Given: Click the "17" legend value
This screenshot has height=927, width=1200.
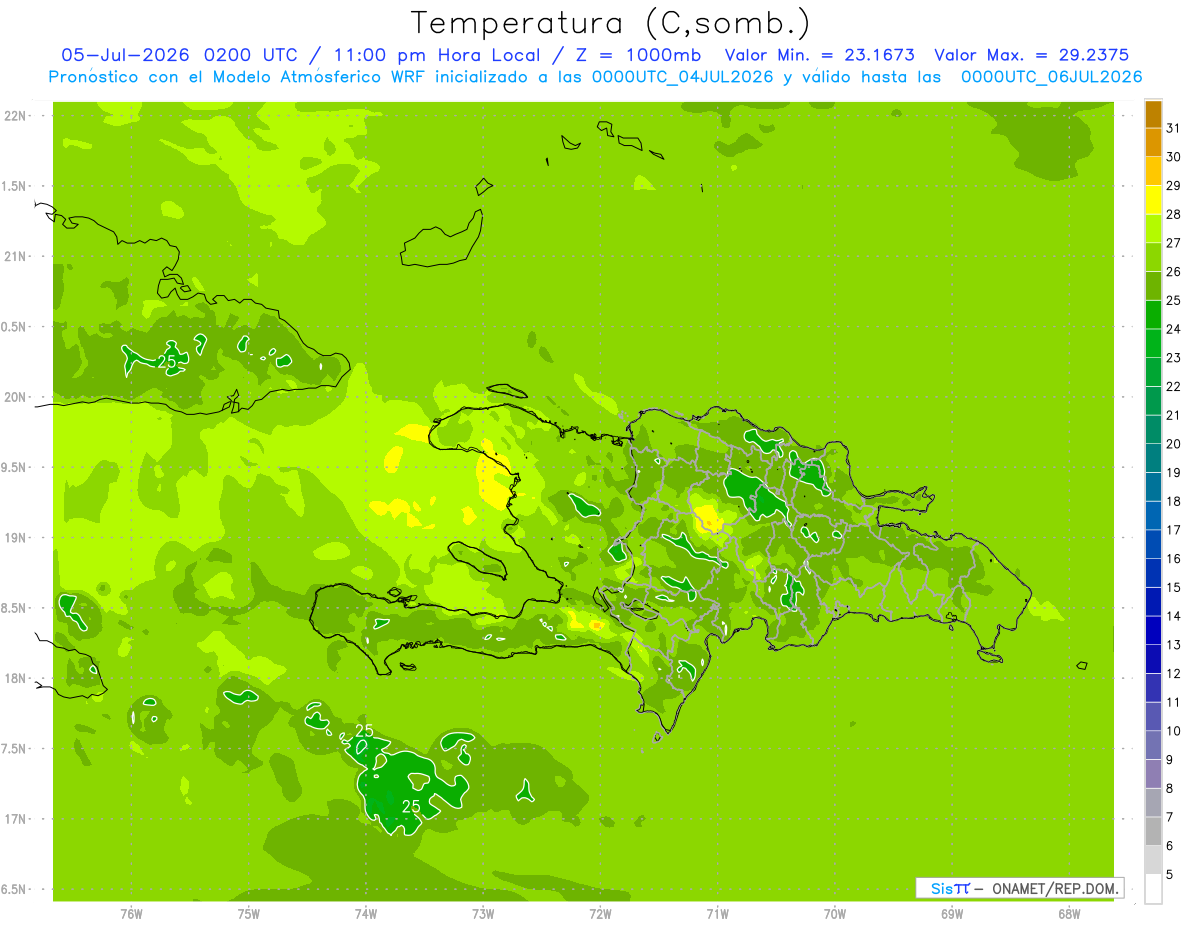Looking at the screenshot, I should point(1174,530).
